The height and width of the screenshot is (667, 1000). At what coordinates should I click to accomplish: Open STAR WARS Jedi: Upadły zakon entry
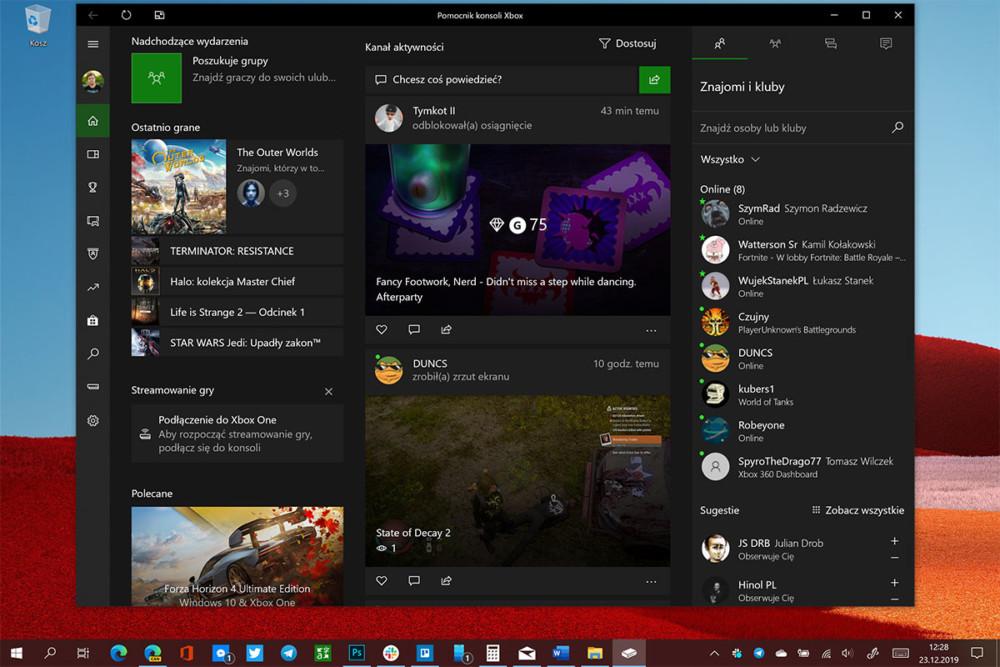[x=237, y=343]
